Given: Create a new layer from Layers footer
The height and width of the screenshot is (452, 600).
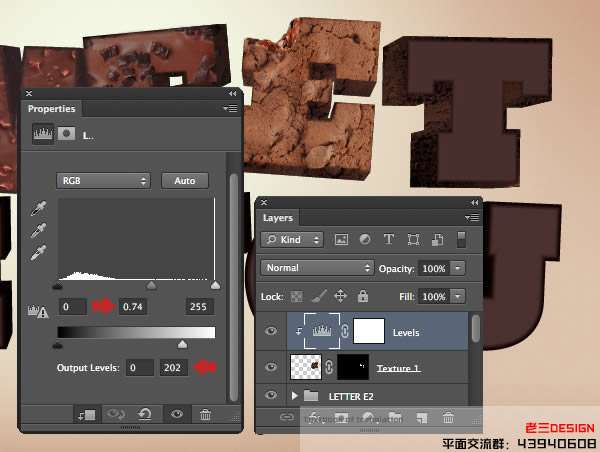Looking at the screenshot, I should click(422, 418).
